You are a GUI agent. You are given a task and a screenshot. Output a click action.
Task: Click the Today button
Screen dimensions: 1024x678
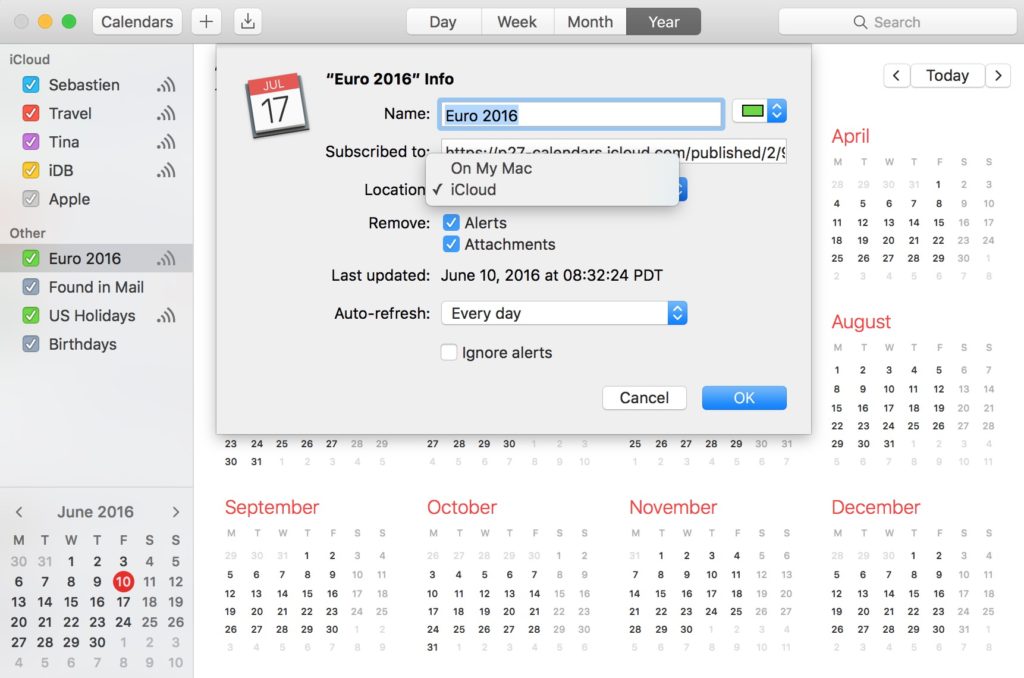click(947, 76)
